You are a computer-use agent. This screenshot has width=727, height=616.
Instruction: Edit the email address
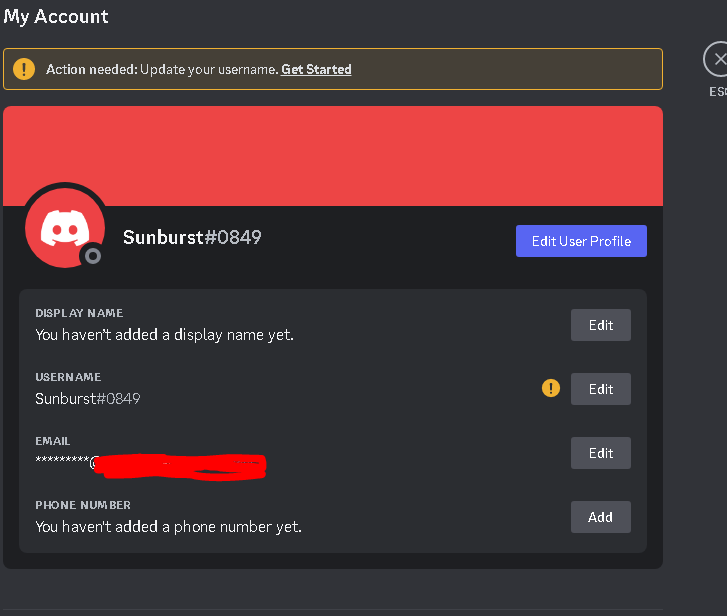pyautogui.click(x=601, y=453)
